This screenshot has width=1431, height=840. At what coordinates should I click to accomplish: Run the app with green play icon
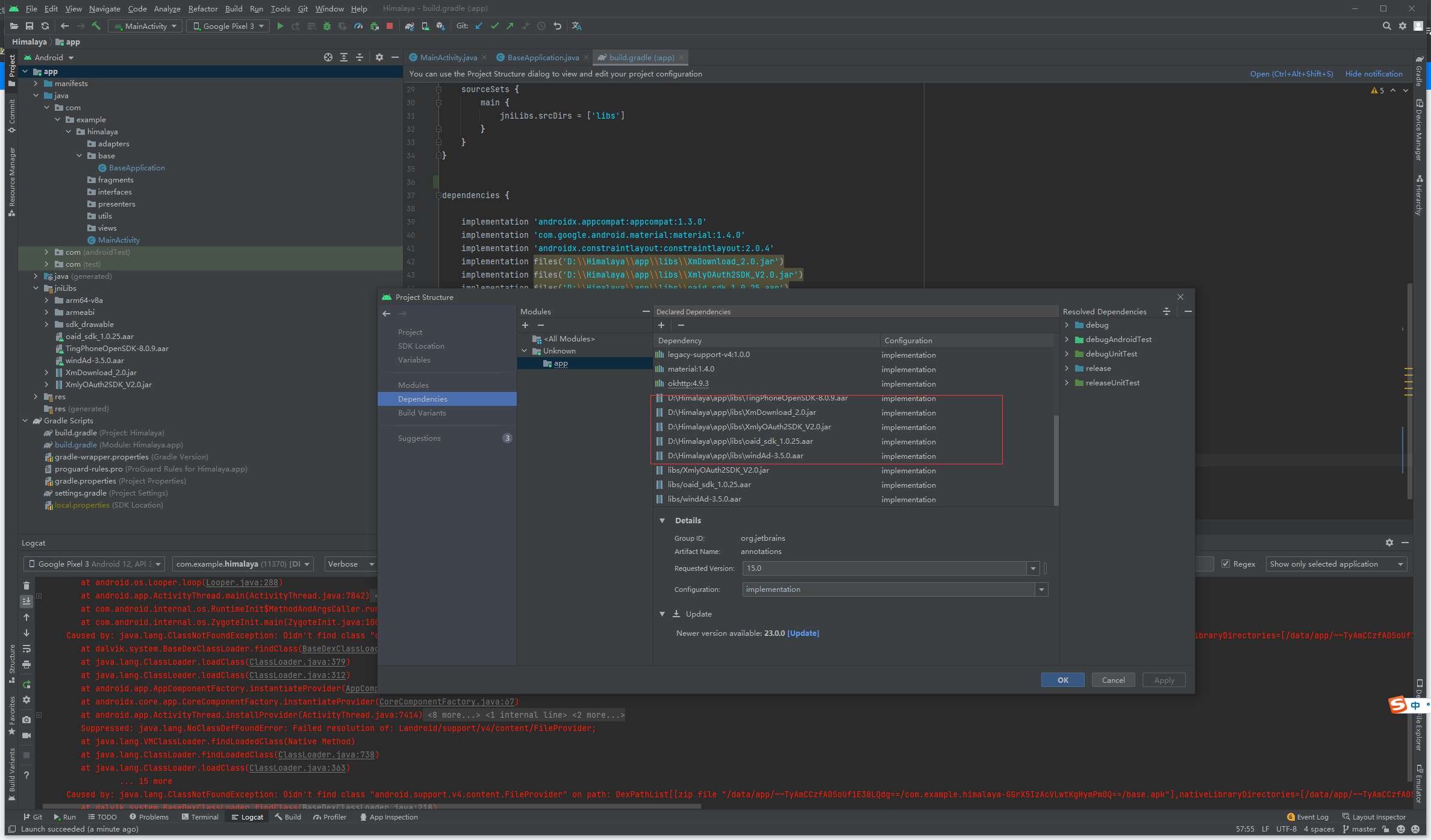click(280, 26)
